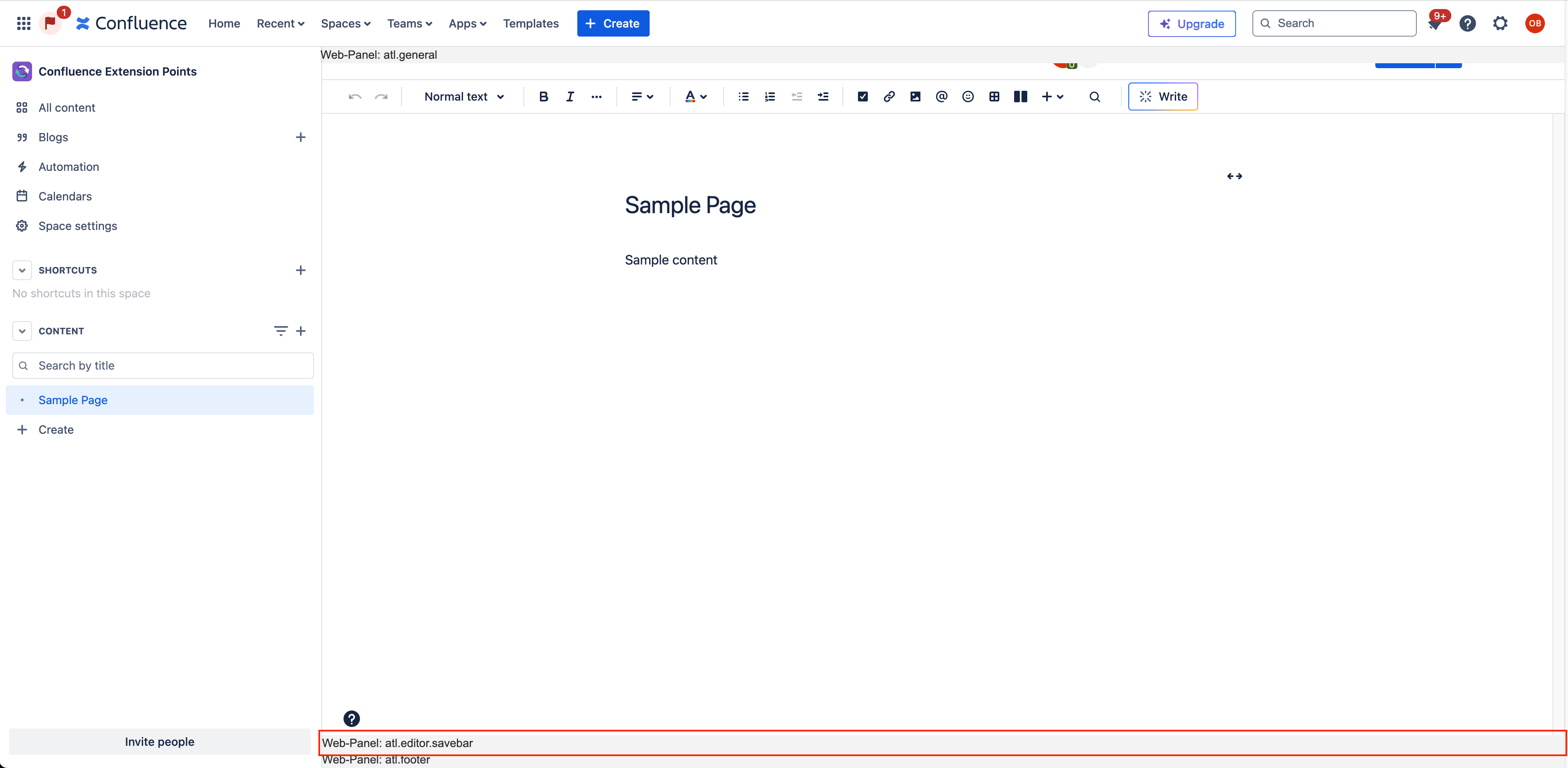The height and width of the screenshot is (768, 1568).
Task: Add a new blog post plus icon
Action: 301,138
